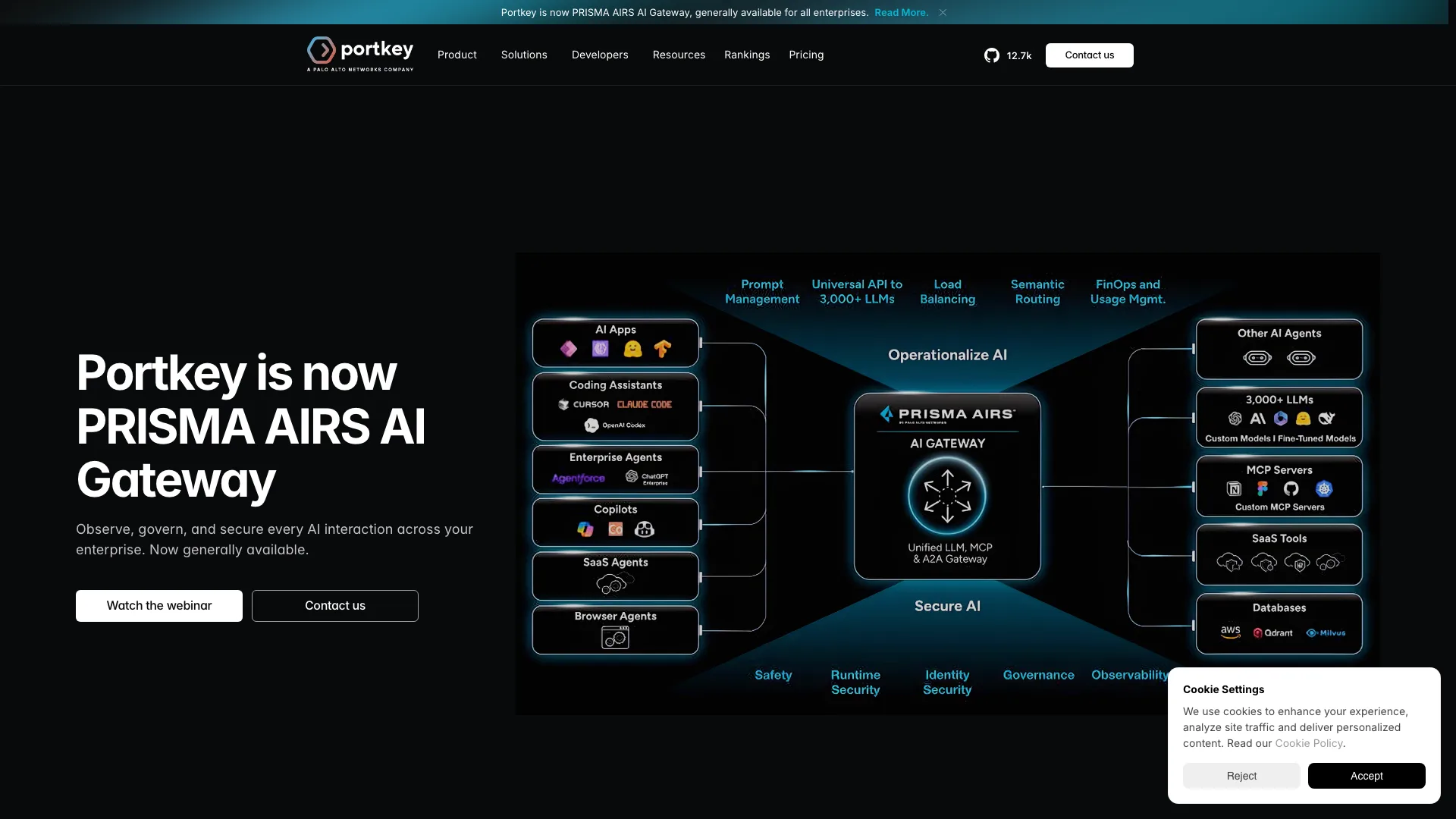
Task: Click the Operationalize AI heading
Action: click(947, 355)
